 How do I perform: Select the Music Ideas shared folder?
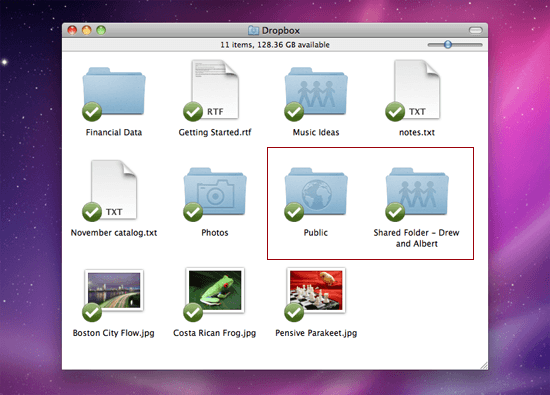click(316, 92)
